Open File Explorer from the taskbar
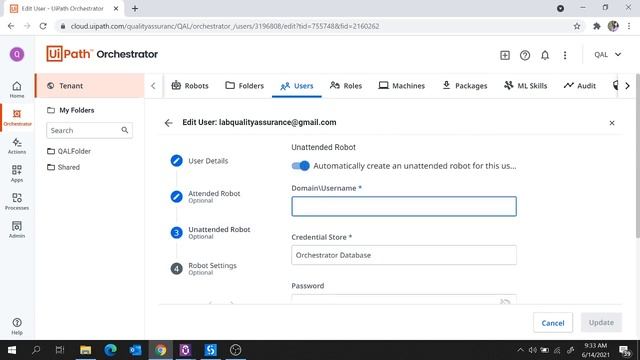Viewport: 640px width, 360px height. click(85, 350)
